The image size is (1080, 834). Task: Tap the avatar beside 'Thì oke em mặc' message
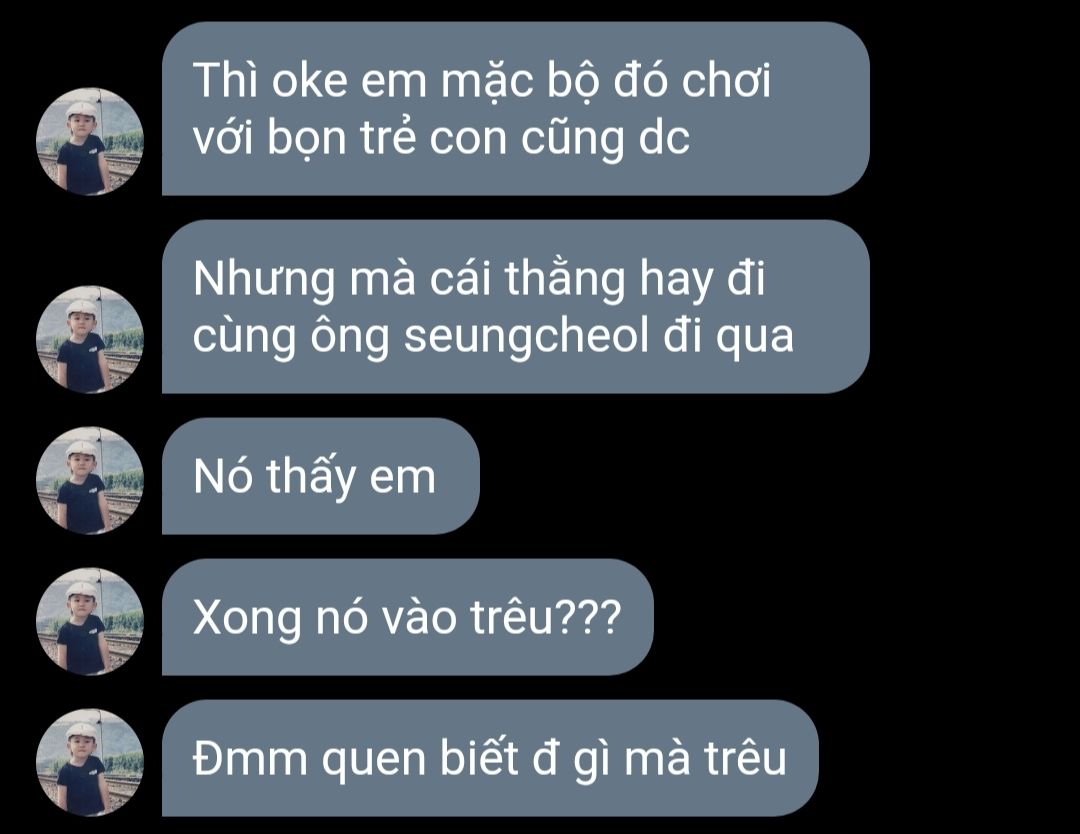(x=90, y=141)
